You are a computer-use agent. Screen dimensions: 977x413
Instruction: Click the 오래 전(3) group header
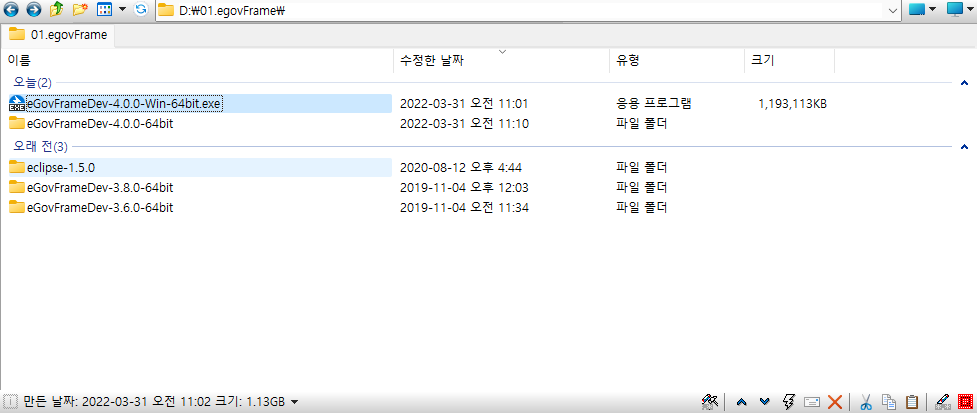pos(41,147)
